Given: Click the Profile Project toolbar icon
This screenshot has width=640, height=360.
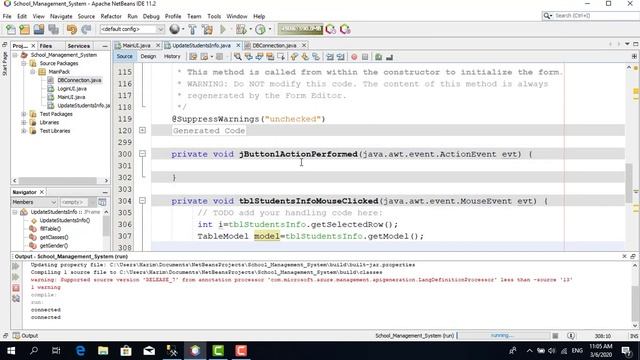Looking at the screenshot, I should click(260, 29).
